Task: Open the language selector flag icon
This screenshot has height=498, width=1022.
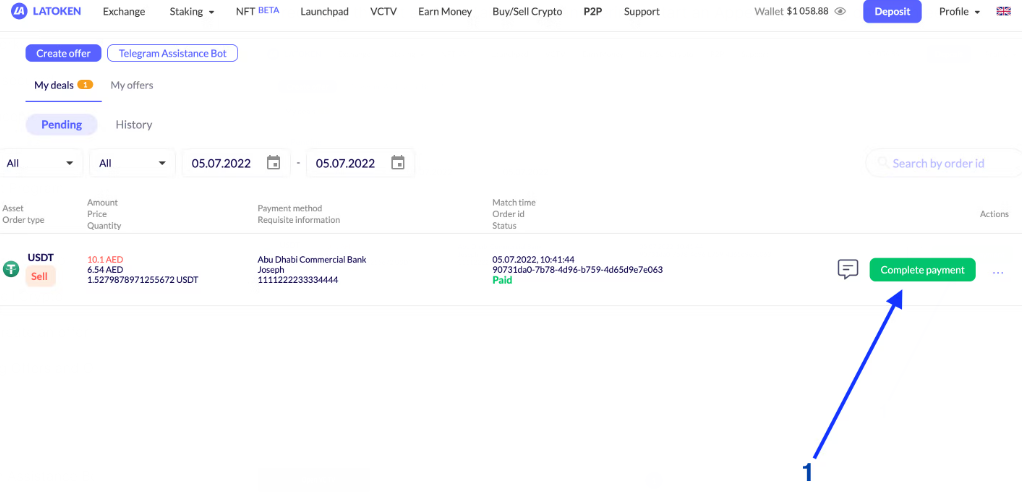Action: point(1003,12)
